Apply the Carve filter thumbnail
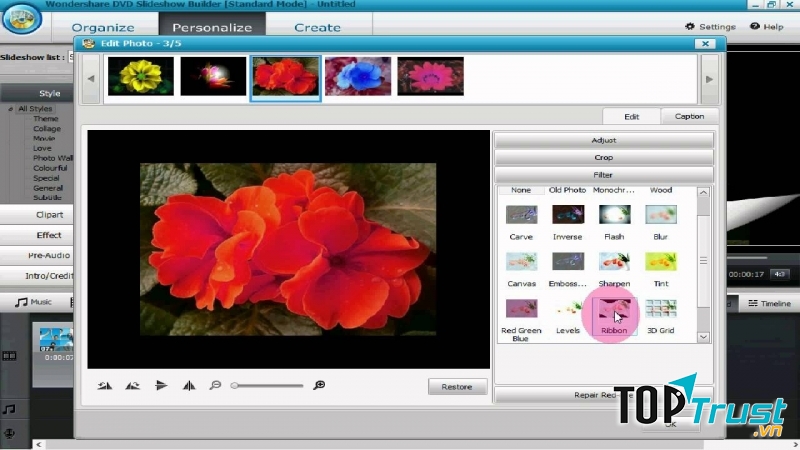Image resolution: width=800 pixels, height=450 pixels. point(521,215)
